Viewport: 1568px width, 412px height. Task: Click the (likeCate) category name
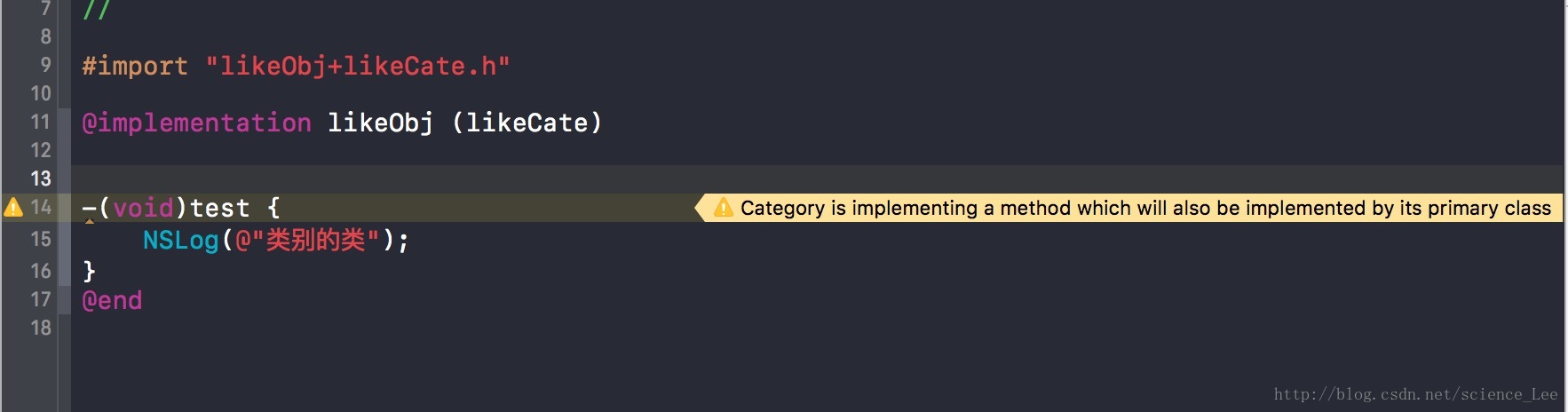pos(527,123)
